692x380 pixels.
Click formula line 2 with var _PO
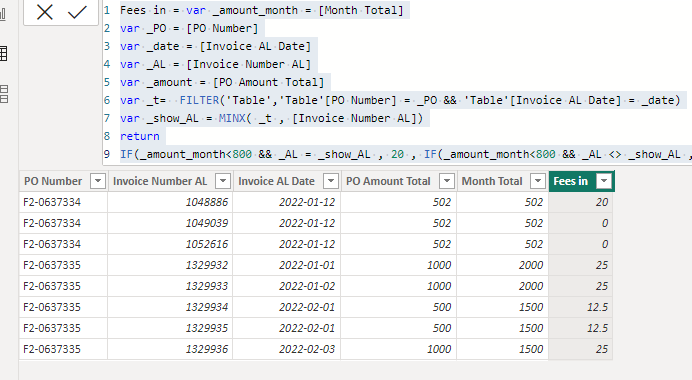click(x=189, y=28)
